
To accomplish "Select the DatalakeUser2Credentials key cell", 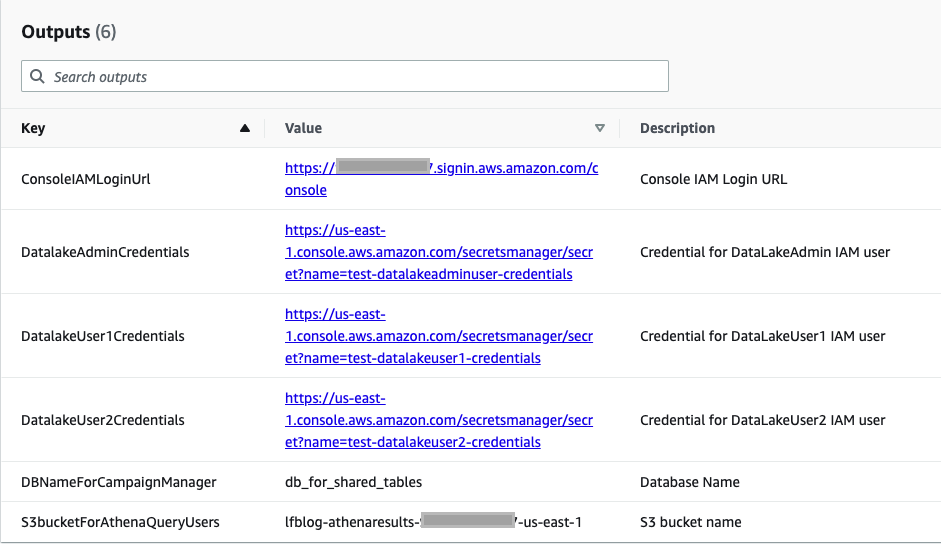I will [103, 420].
